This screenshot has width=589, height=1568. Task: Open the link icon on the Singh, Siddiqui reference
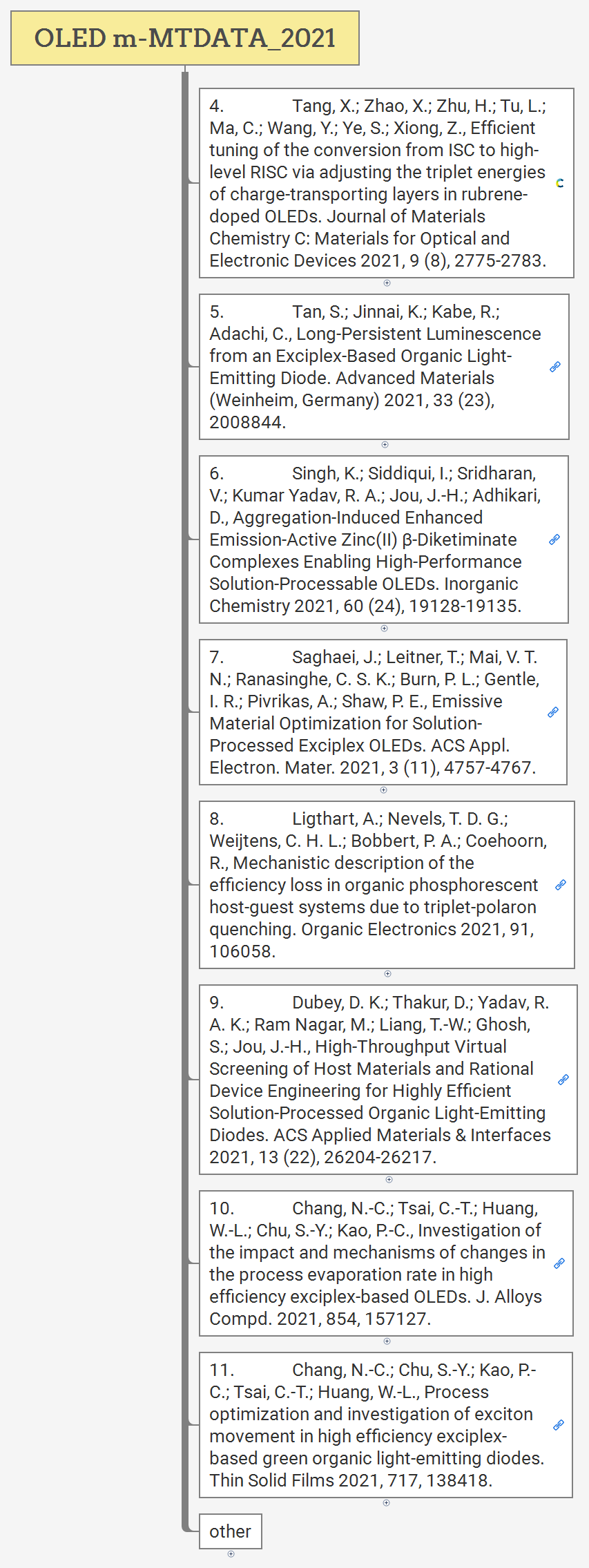coord(554,539)
